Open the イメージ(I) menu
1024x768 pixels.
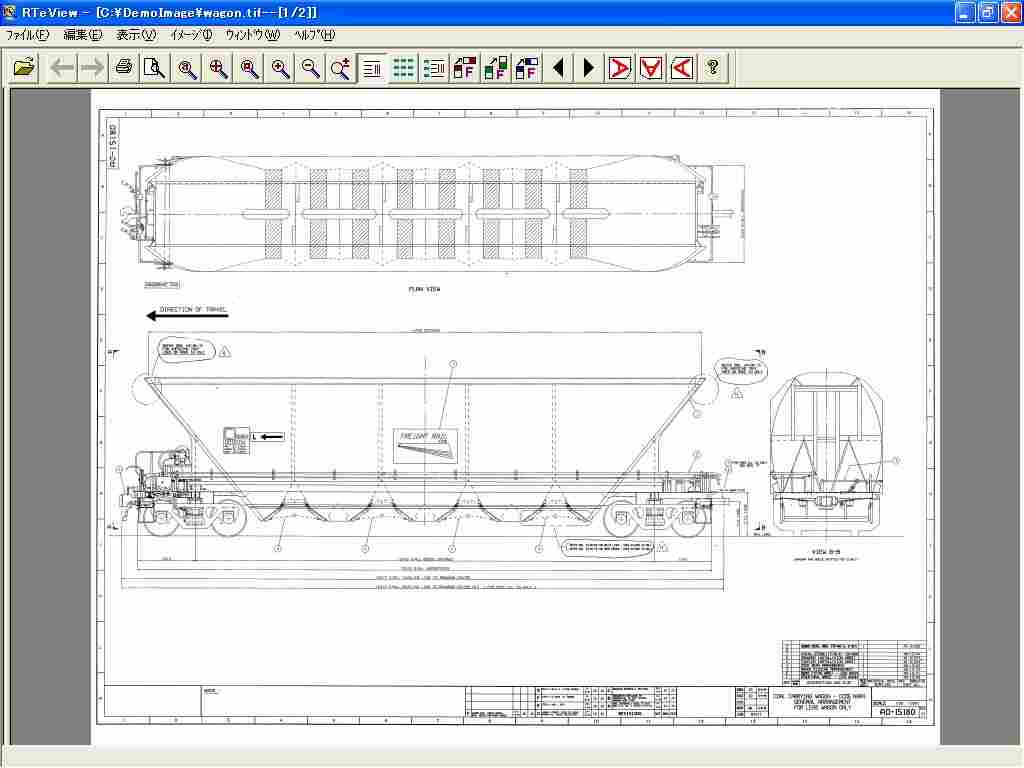tap(191, 35)
